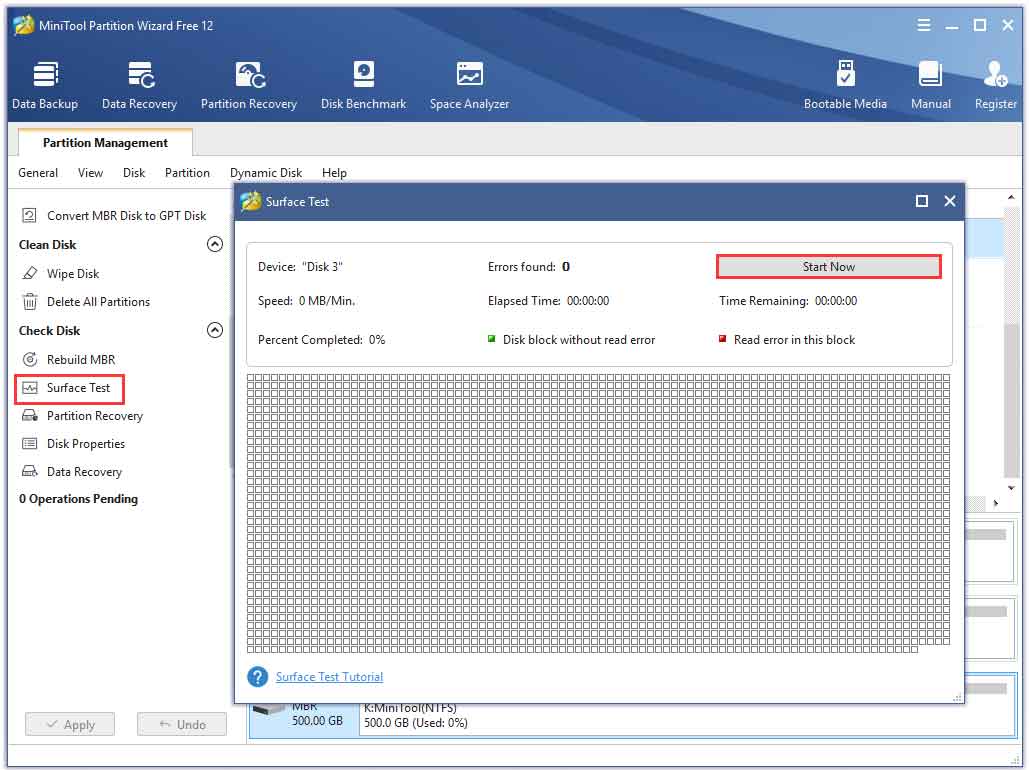Viewport: 1029px width, 770px height.
Task: Maximize the Surface Test dialog
Action: pyautogui.click(x=922, y=201)
